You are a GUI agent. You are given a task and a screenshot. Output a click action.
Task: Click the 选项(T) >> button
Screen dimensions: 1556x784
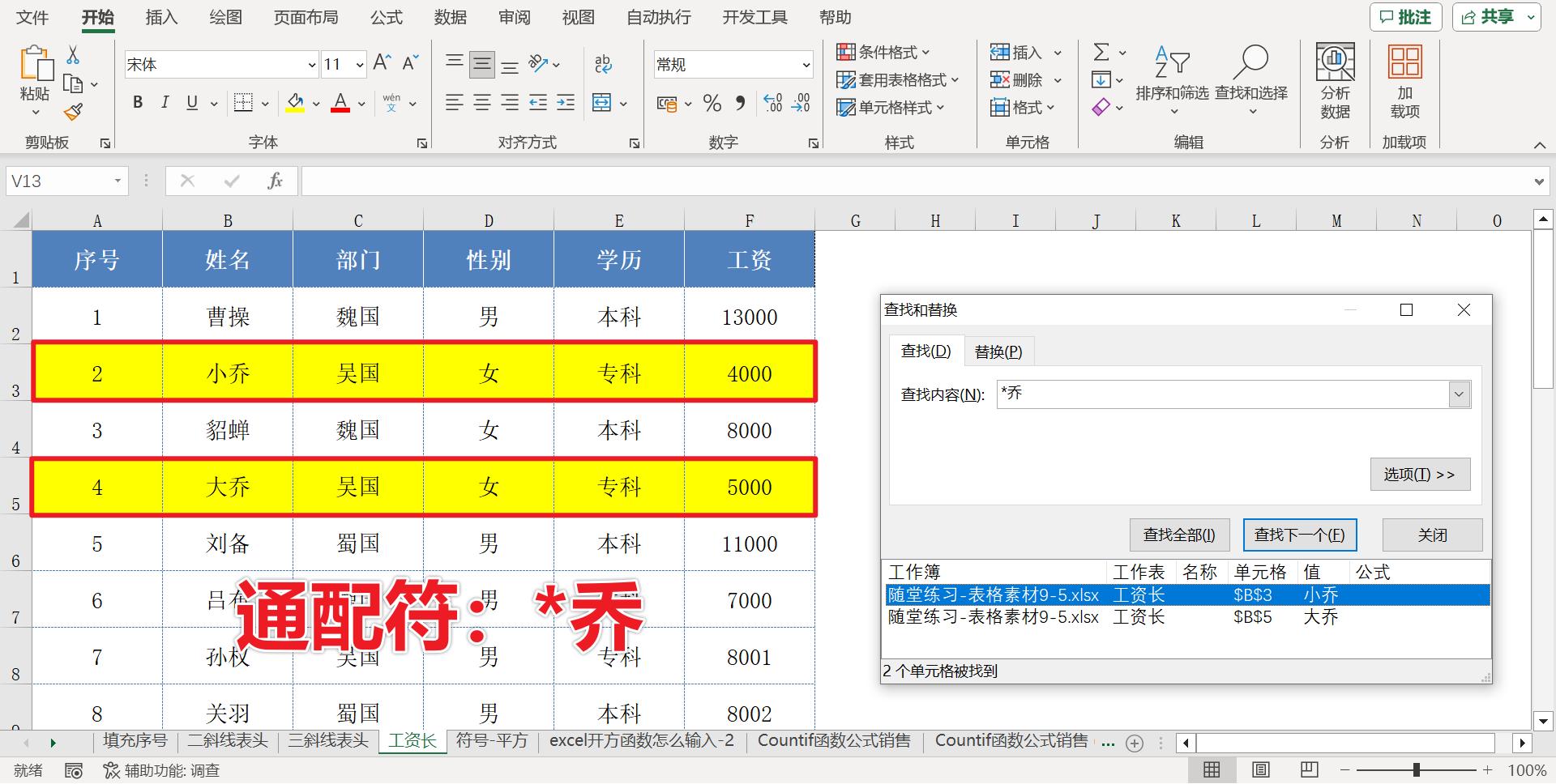click(1419, 475)
